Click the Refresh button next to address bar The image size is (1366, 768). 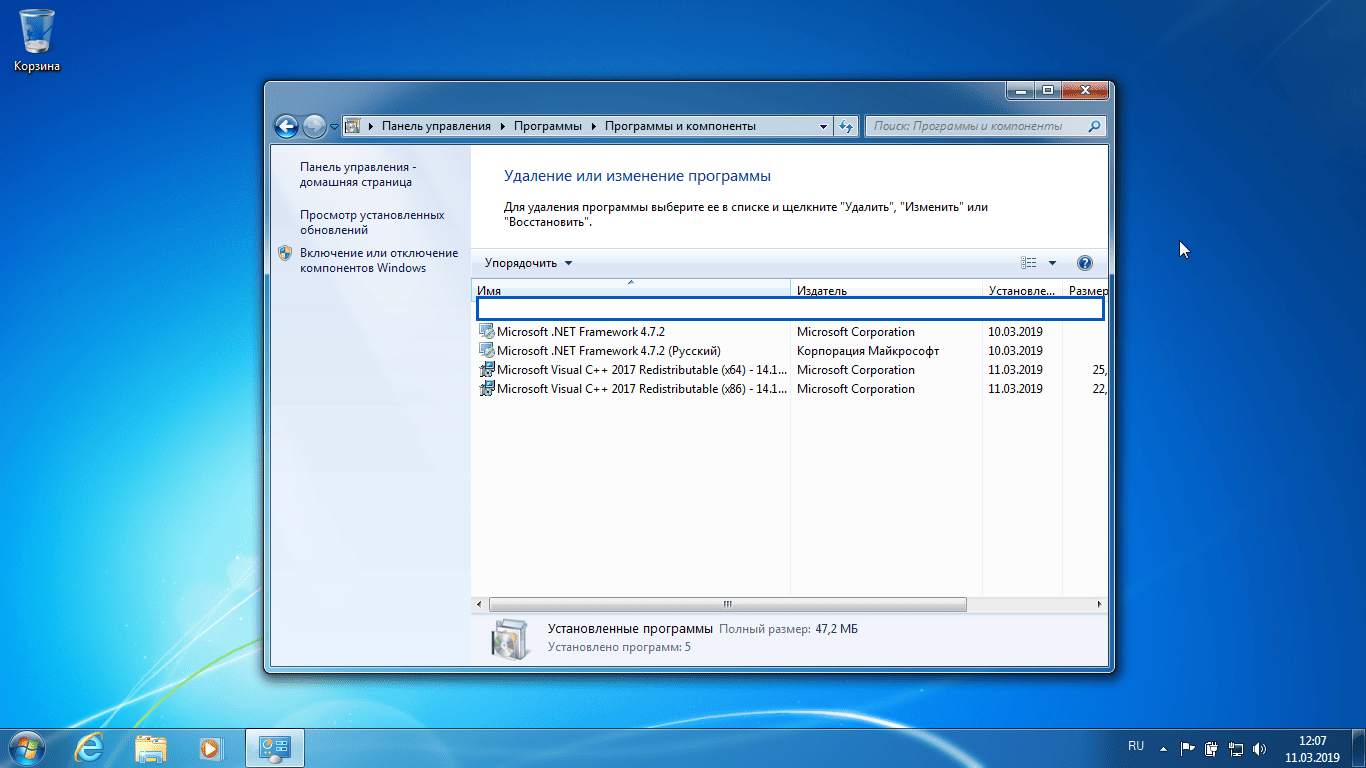click(846, 126)
